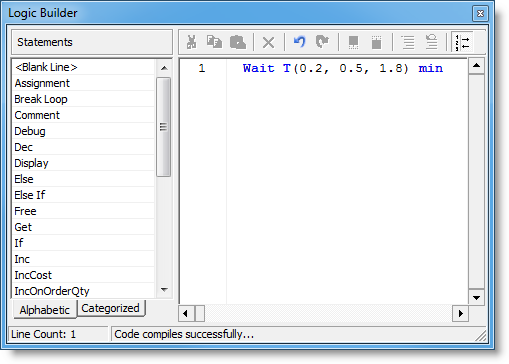Image resolution: width=509 pixels, height=364 pixels.
Task: Click the Delete X toolbar icon
Action: coord(268,43)
